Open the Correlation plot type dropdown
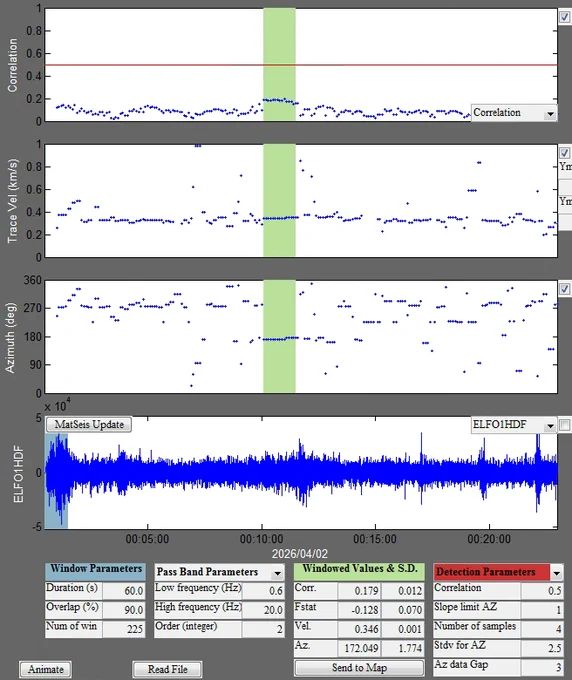Viewport: 572px width, 680px height. point(514,113)
